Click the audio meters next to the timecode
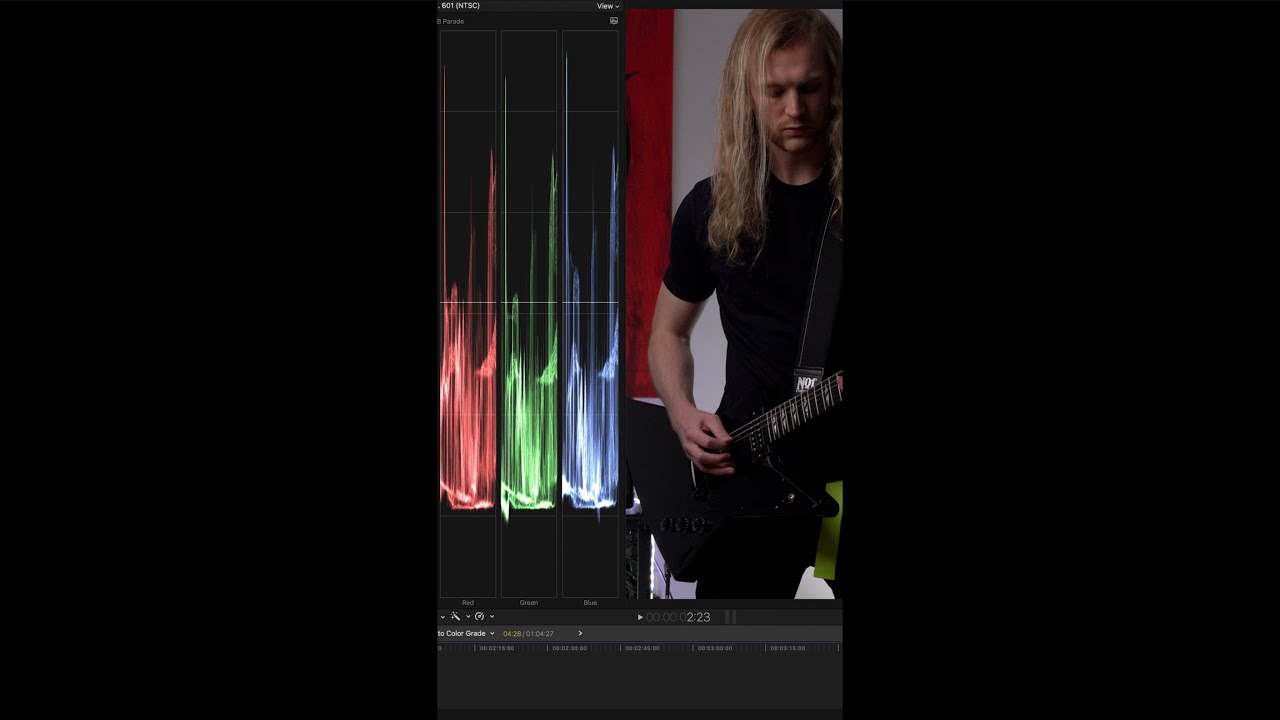 tap(730, 617)
